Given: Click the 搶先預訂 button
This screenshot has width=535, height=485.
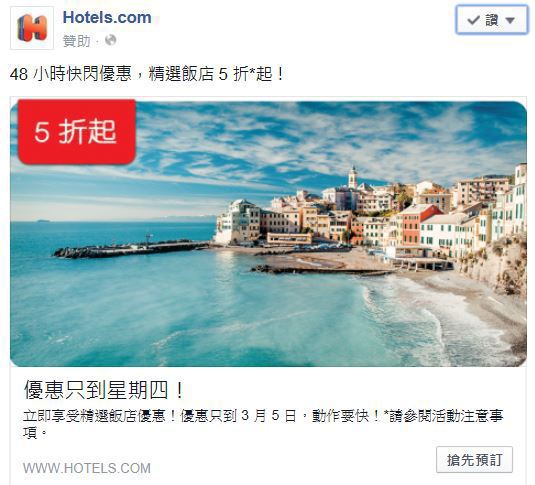Looking at the screenshot, I should coord(474,459).
